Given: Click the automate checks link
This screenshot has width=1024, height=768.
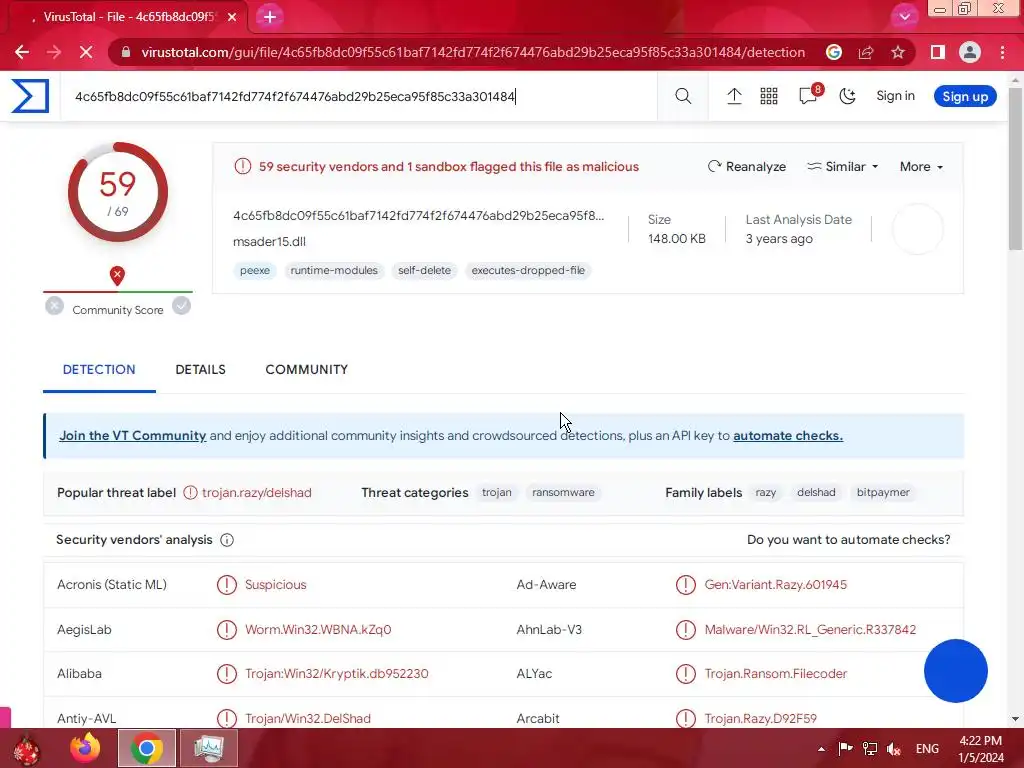Looking at the screenshot, I should 788,436.
